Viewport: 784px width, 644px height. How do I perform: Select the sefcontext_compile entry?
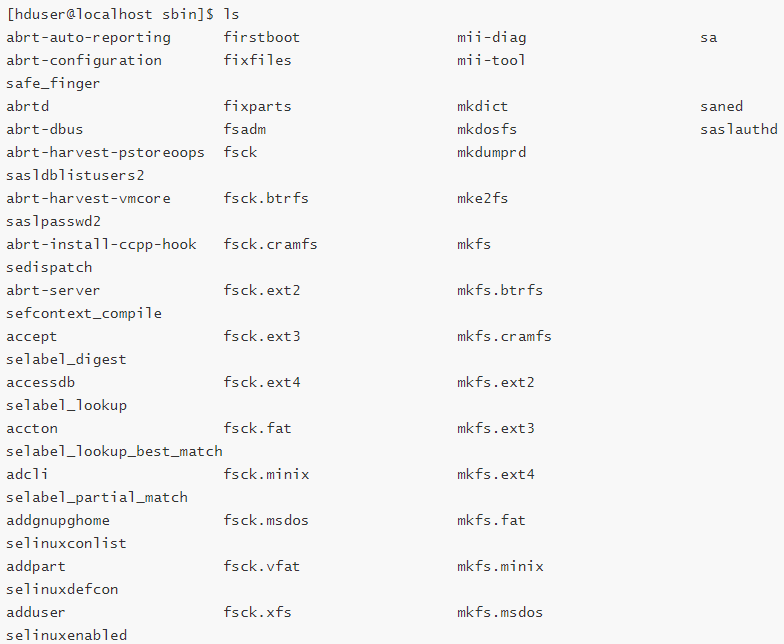tap(84, 314)
